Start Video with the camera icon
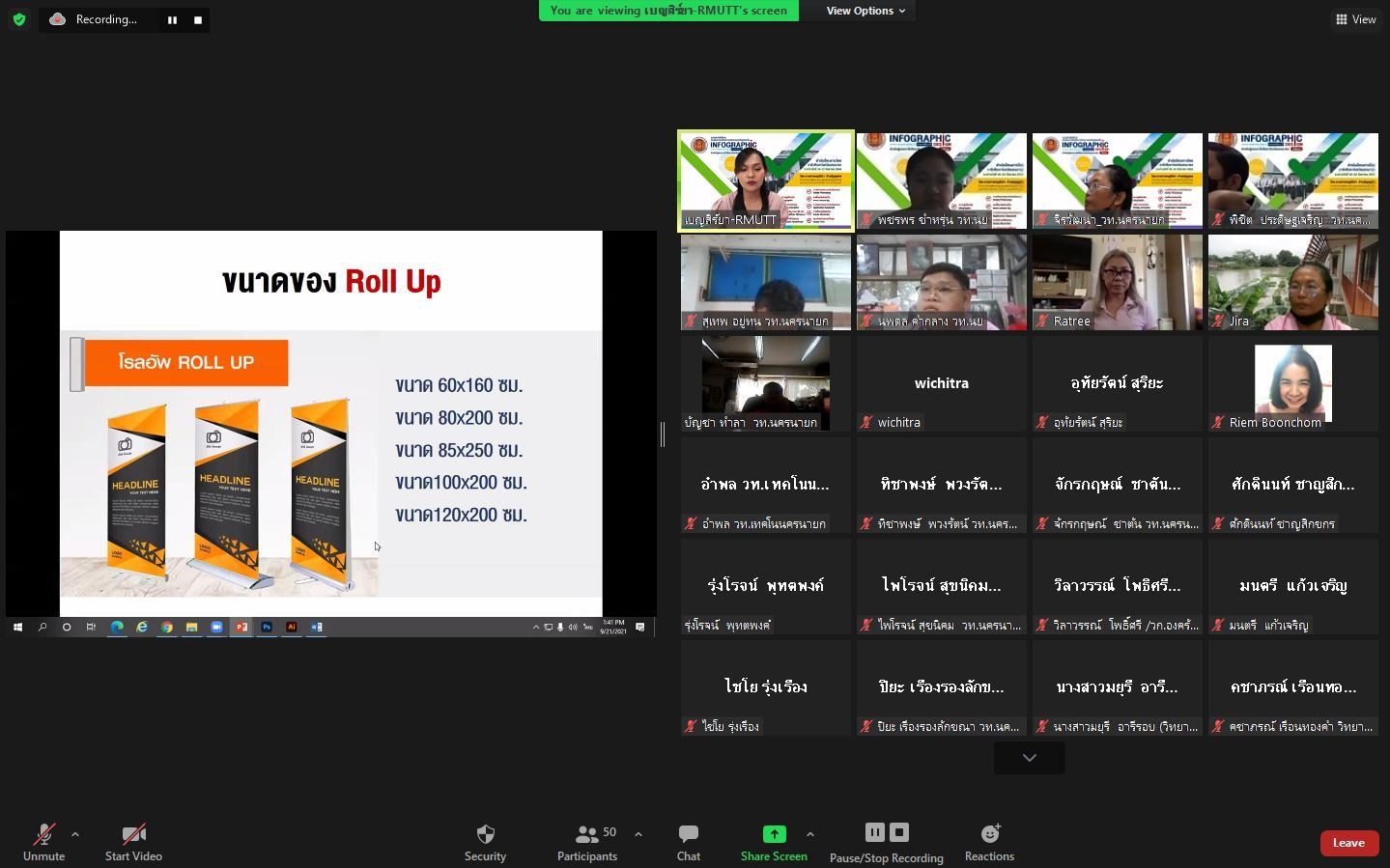This screenshot has width=1390, height=868. 133,834
